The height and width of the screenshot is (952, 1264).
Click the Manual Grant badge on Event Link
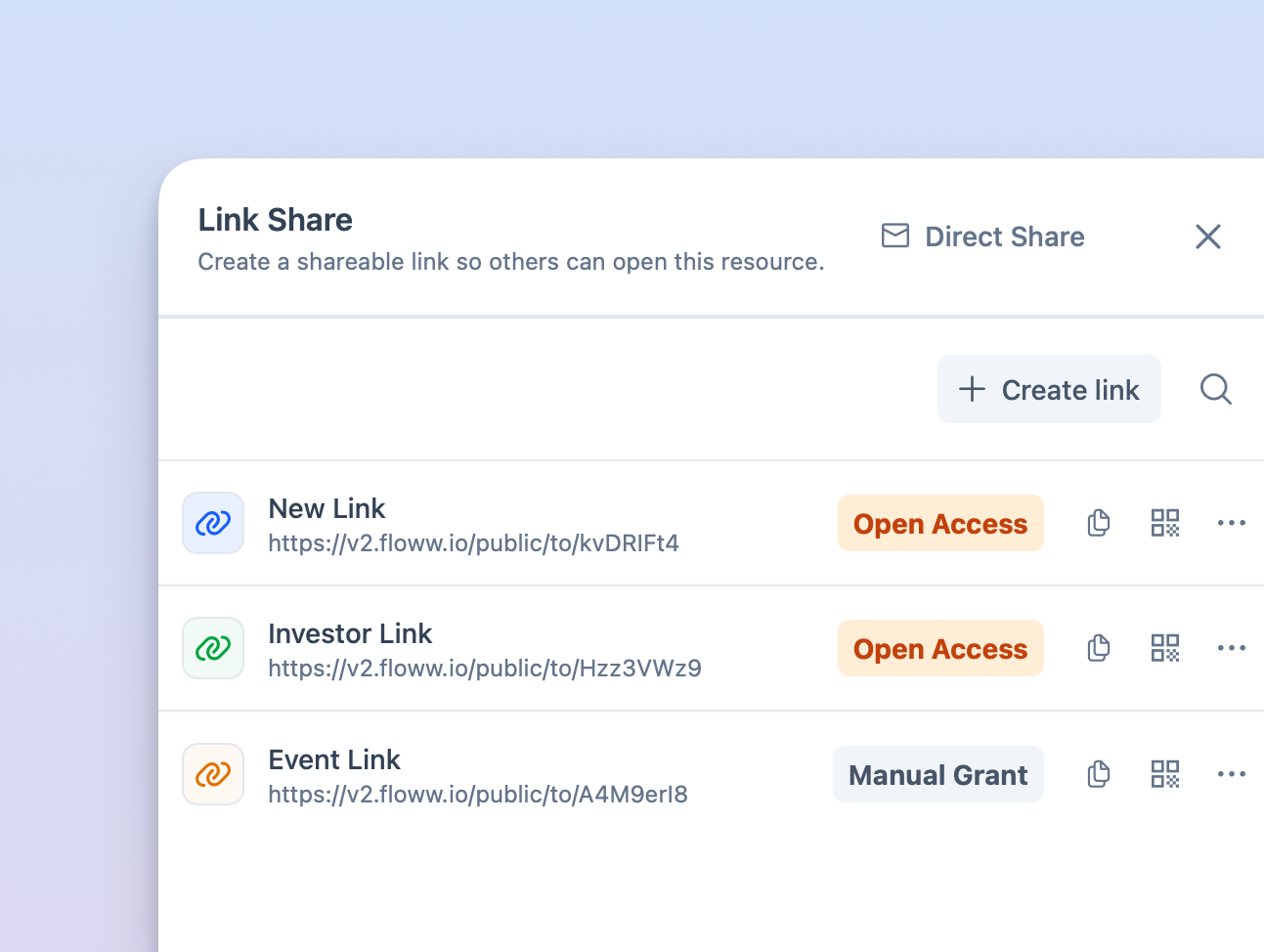[x=938, y=774]
